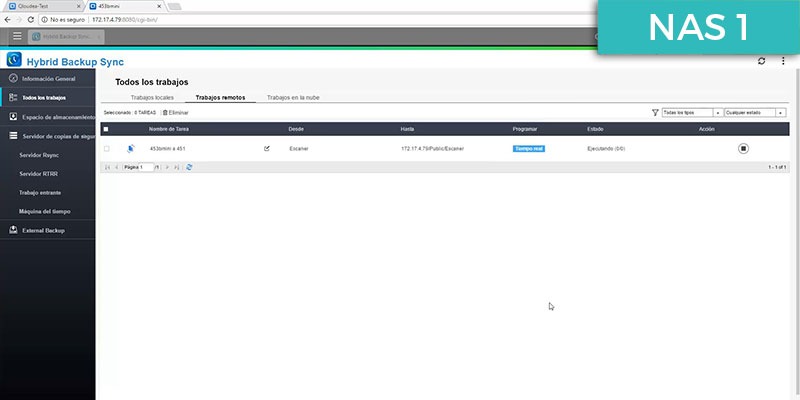Switch to the Trabajos en la nube tab
The width and height of the screenshot is (800, 400).
coord(293,97)
